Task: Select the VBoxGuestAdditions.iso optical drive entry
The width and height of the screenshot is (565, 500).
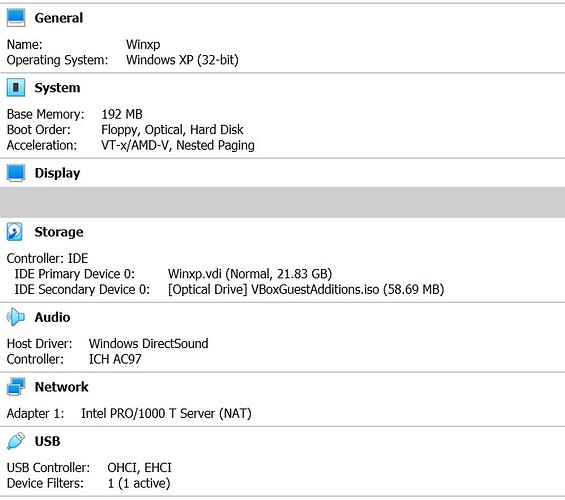Action: (306, 289)
